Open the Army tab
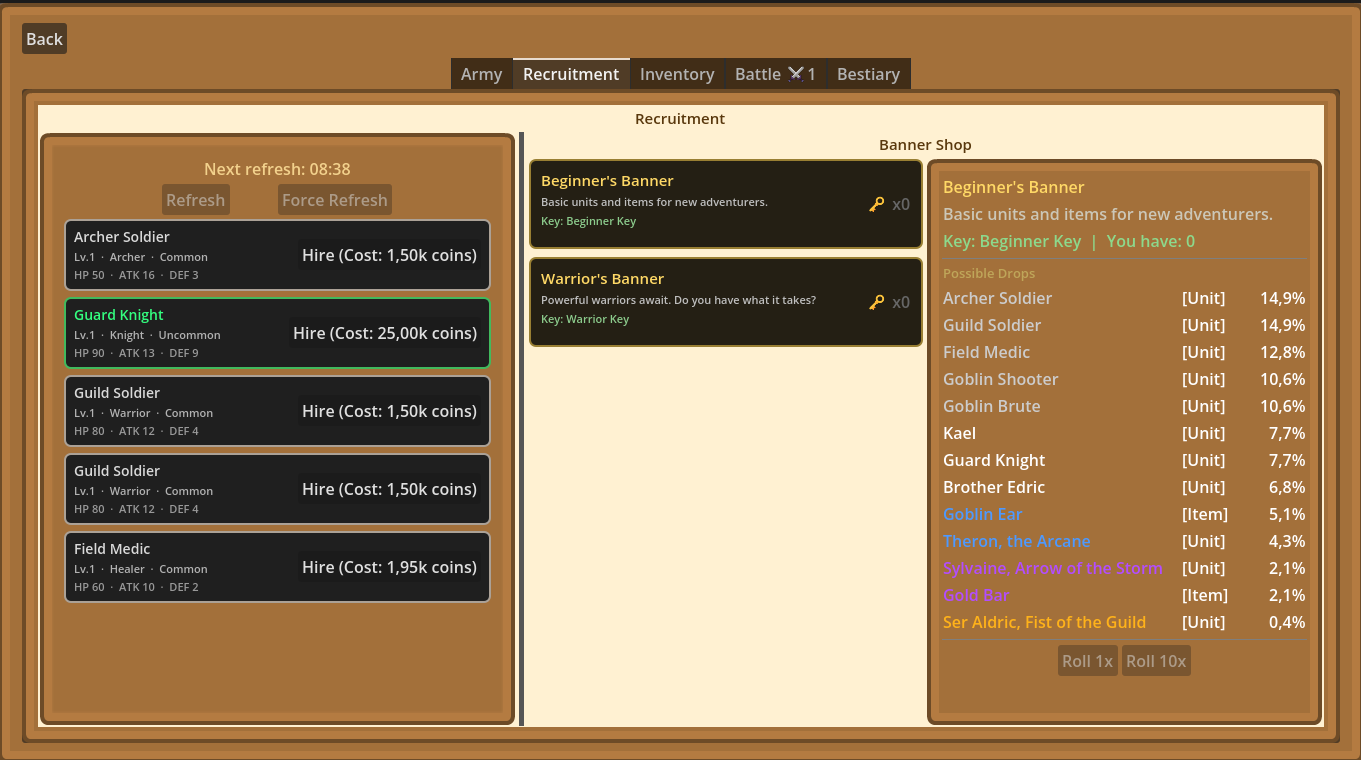 pyautogui.click(x=481, y=74)
